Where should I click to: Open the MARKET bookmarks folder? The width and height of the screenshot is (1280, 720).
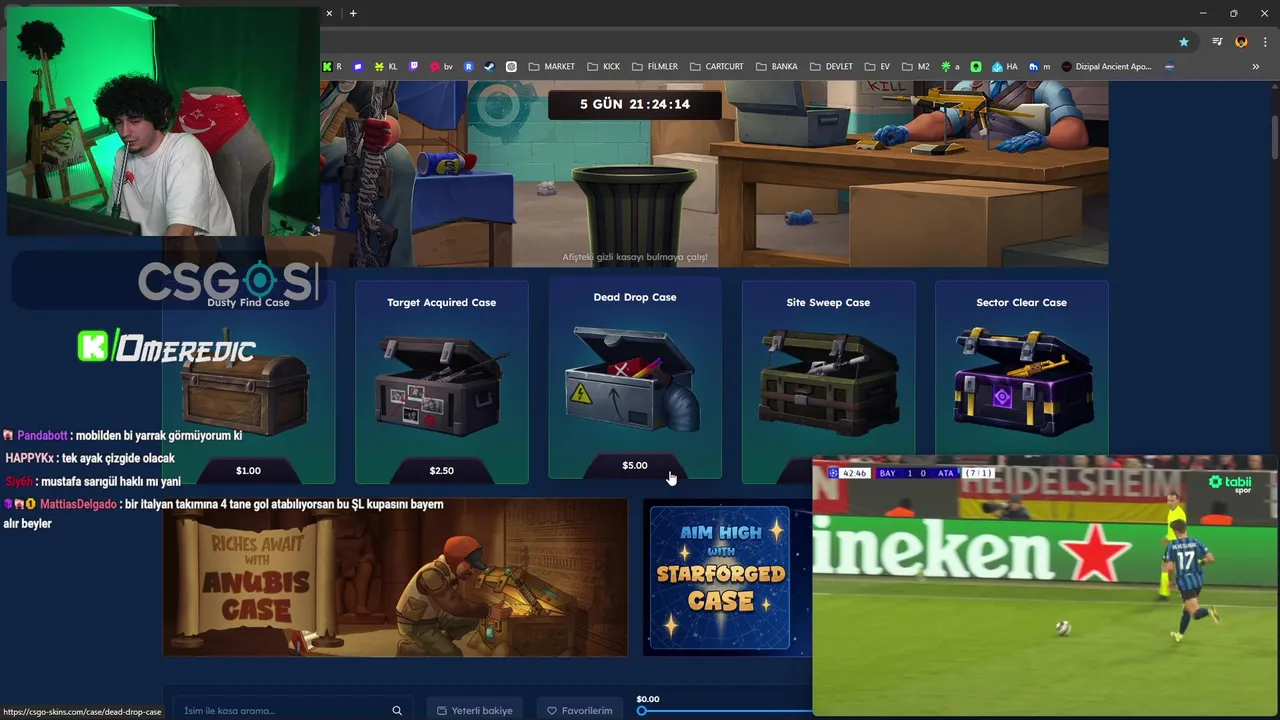tap(552, 67)
